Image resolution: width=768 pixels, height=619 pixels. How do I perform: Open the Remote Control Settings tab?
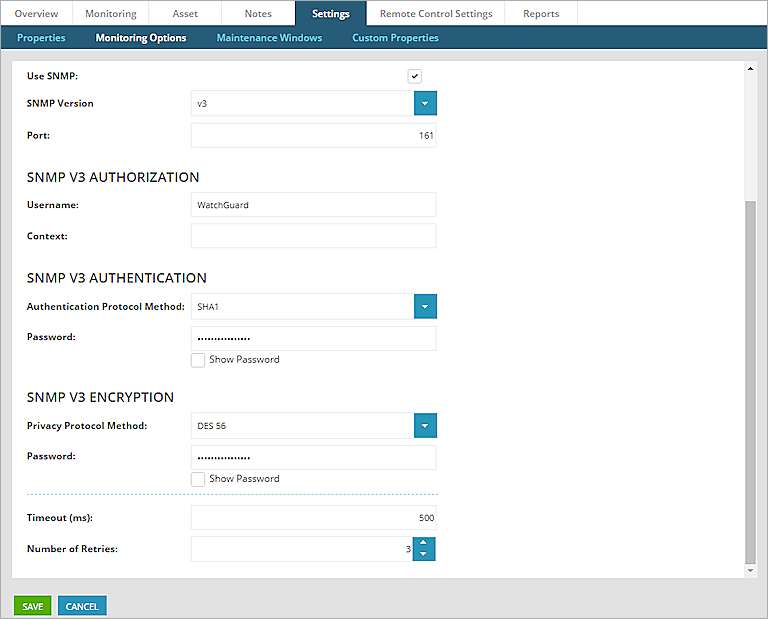(x=435, y=14)
